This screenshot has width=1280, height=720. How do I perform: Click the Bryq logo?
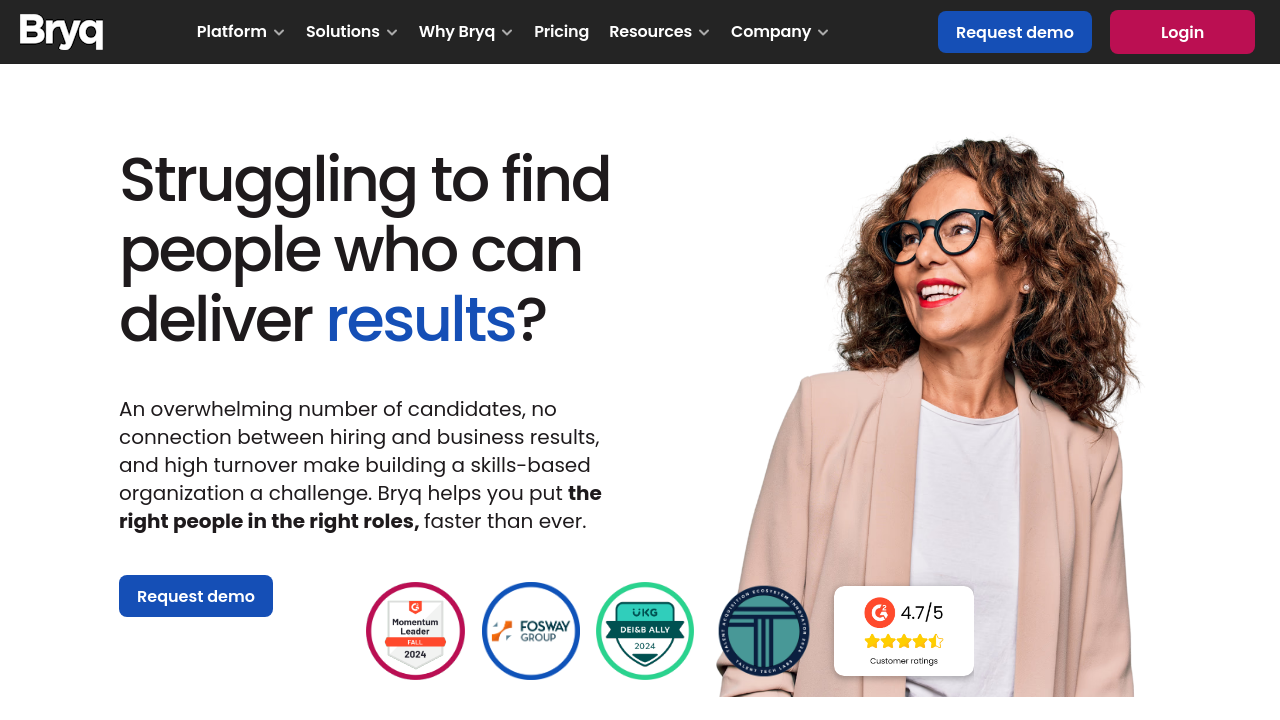click(x=61, y=31)
